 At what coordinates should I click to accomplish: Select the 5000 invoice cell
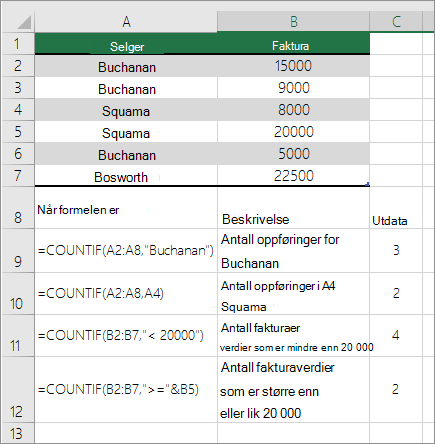[293, 154]
